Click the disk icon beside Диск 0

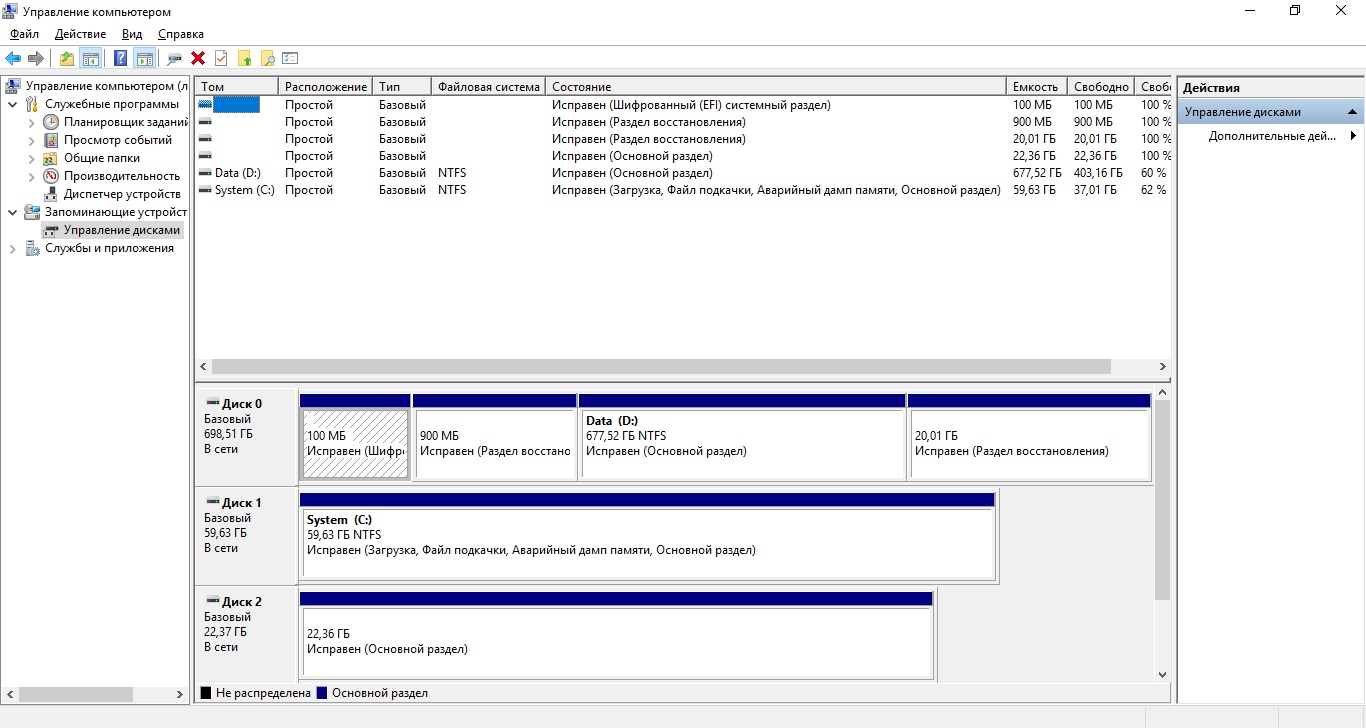[x=213, y=403]
